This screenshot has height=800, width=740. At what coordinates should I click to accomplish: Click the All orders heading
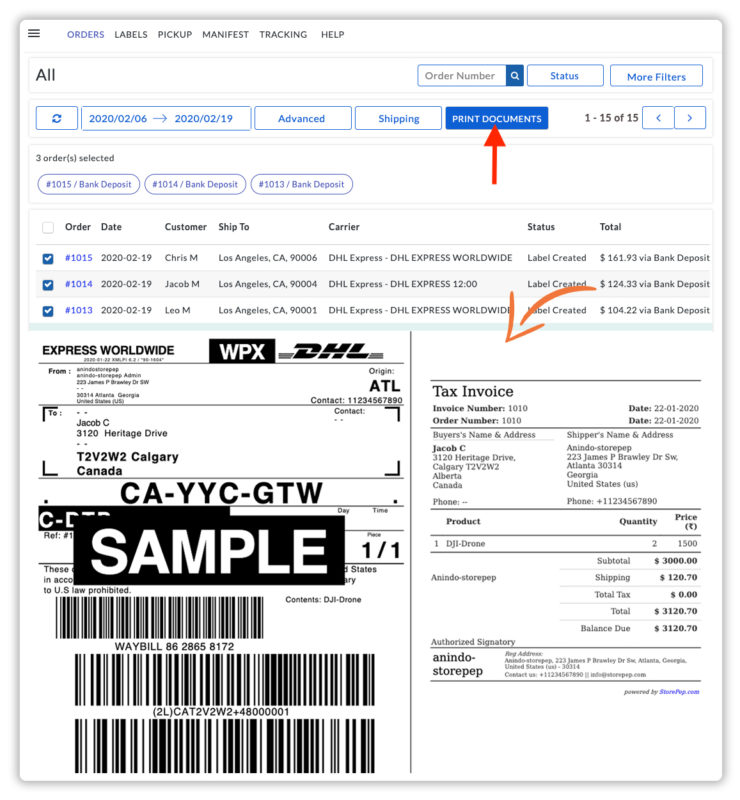45,76
